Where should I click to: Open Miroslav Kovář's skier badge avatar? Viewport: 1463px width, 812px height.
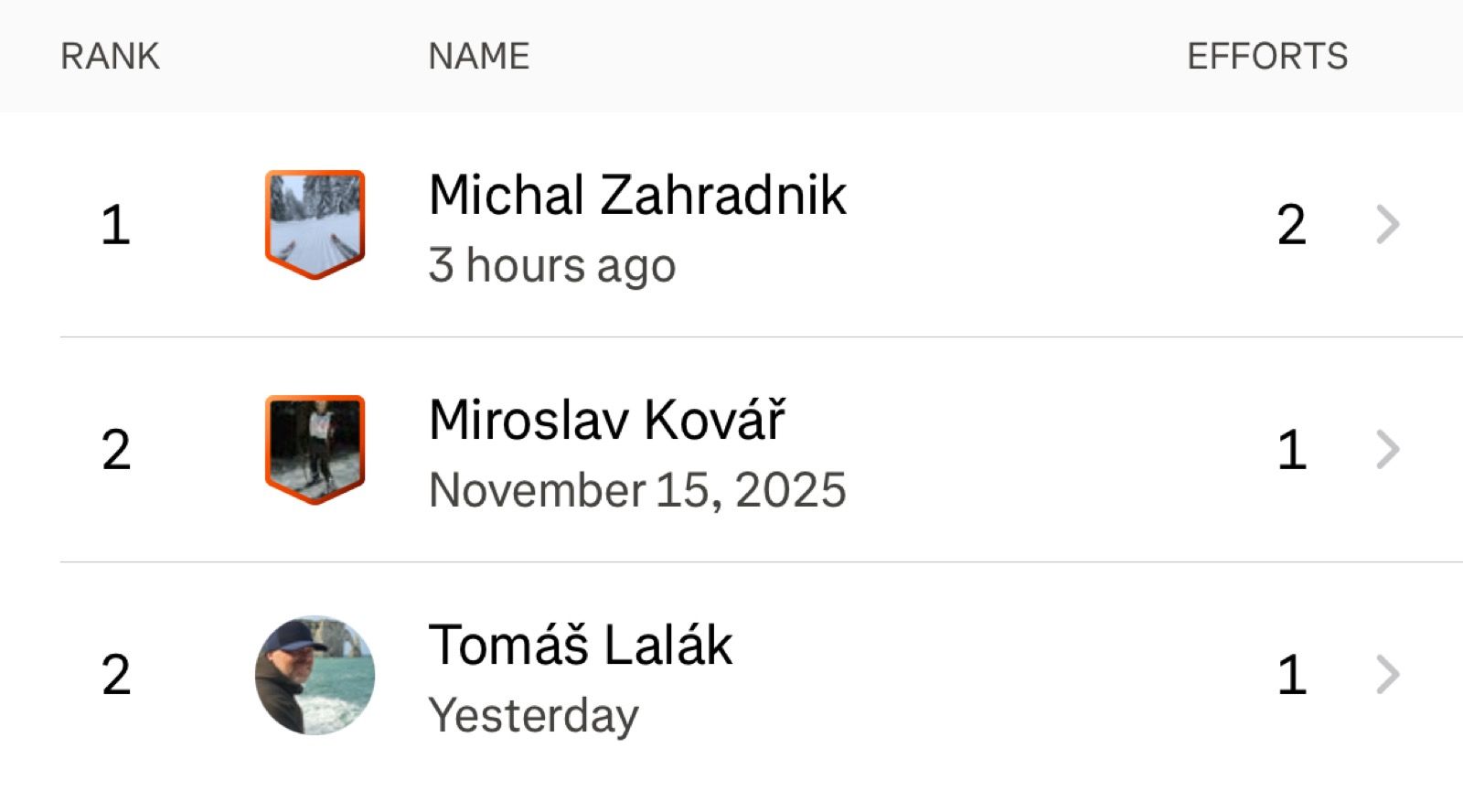(315, 449)
